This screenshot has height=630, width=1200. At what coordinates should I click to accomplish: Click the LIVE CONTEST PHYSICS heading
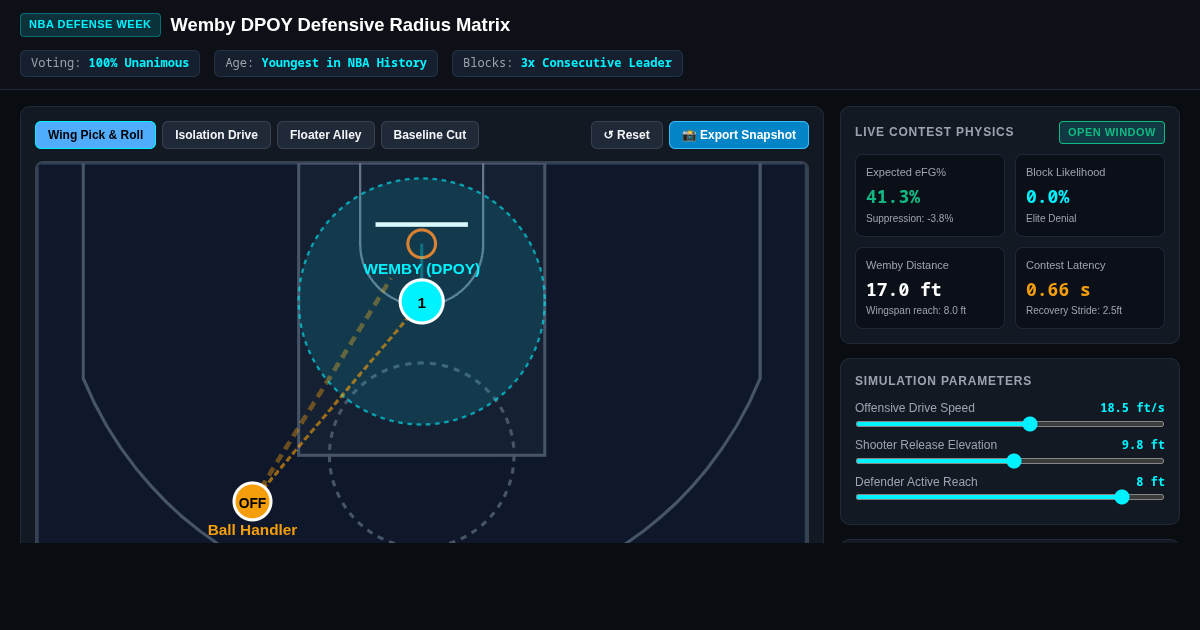tap(934, 132)
